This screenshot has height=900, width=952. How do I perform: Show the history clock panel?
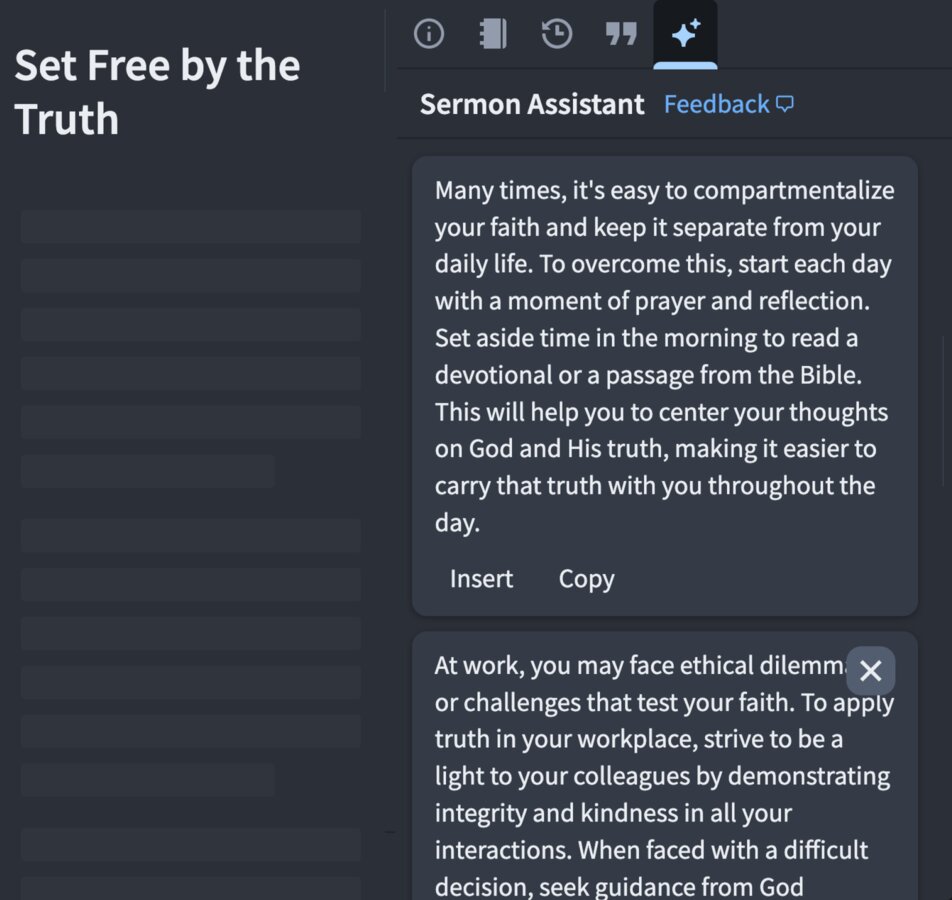[557, 33]
